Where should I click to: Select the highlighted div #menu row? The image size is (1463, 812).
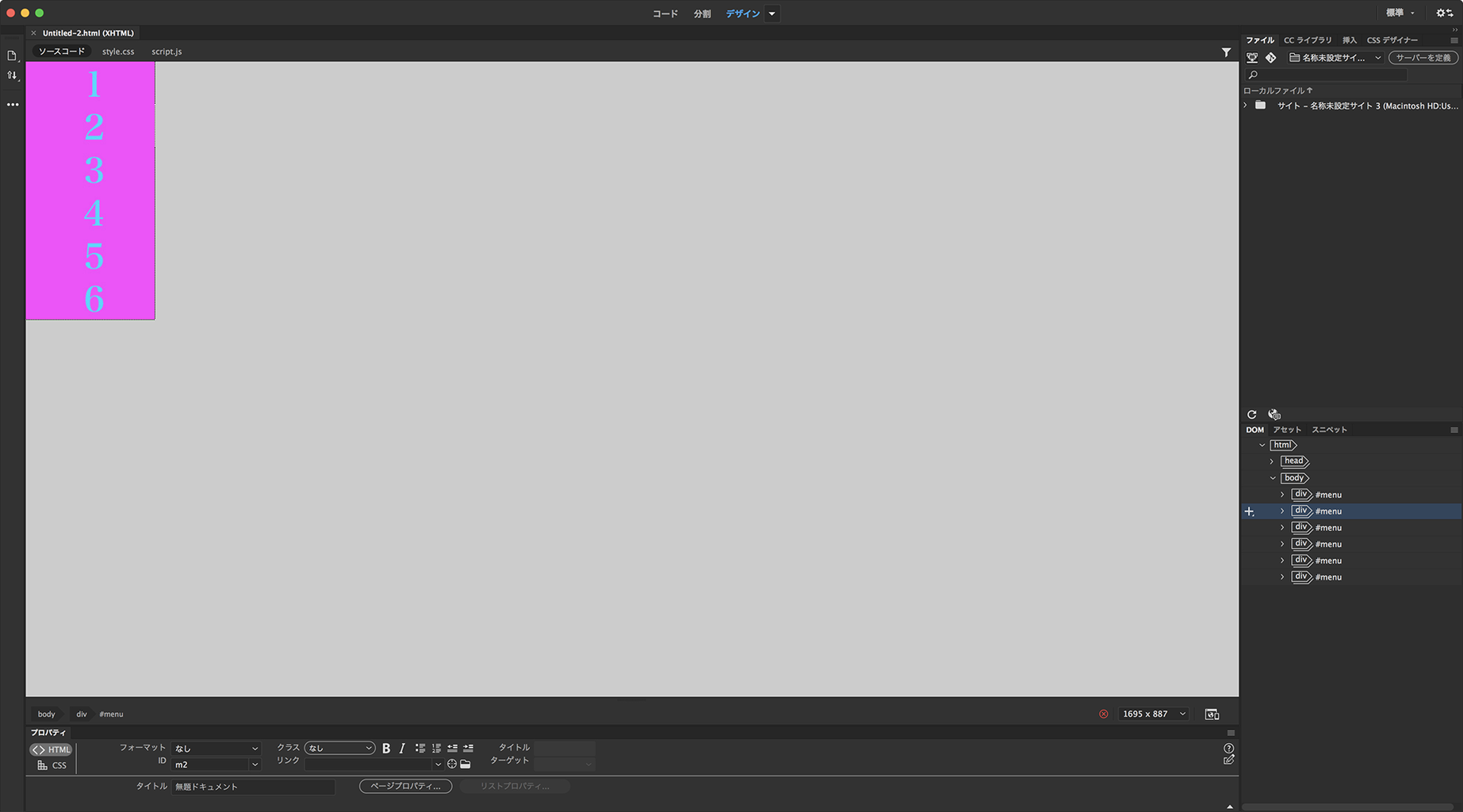click(1351, 512)
